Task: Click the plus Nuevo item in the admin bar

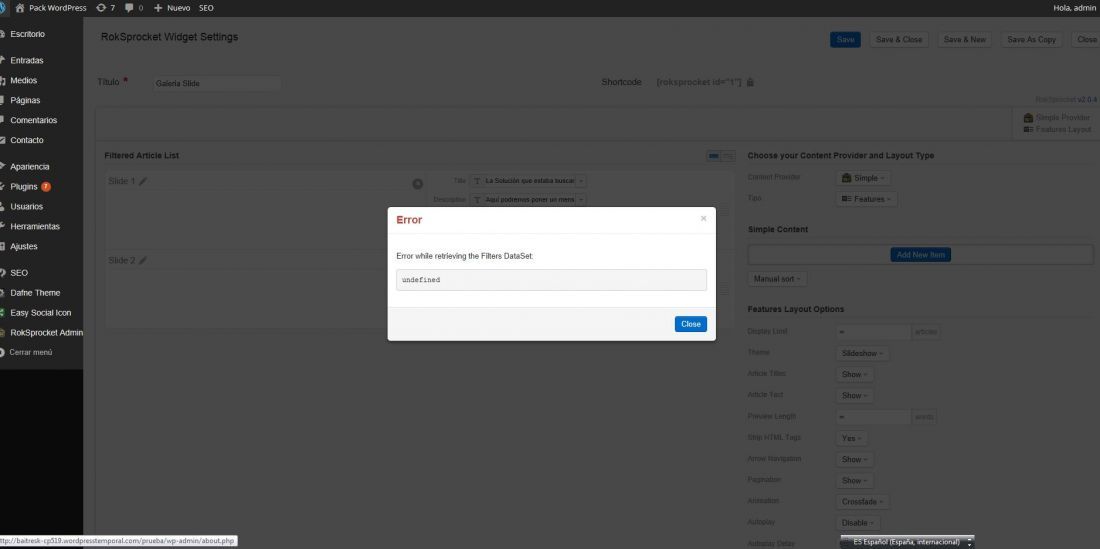Action: coord(172,8)
